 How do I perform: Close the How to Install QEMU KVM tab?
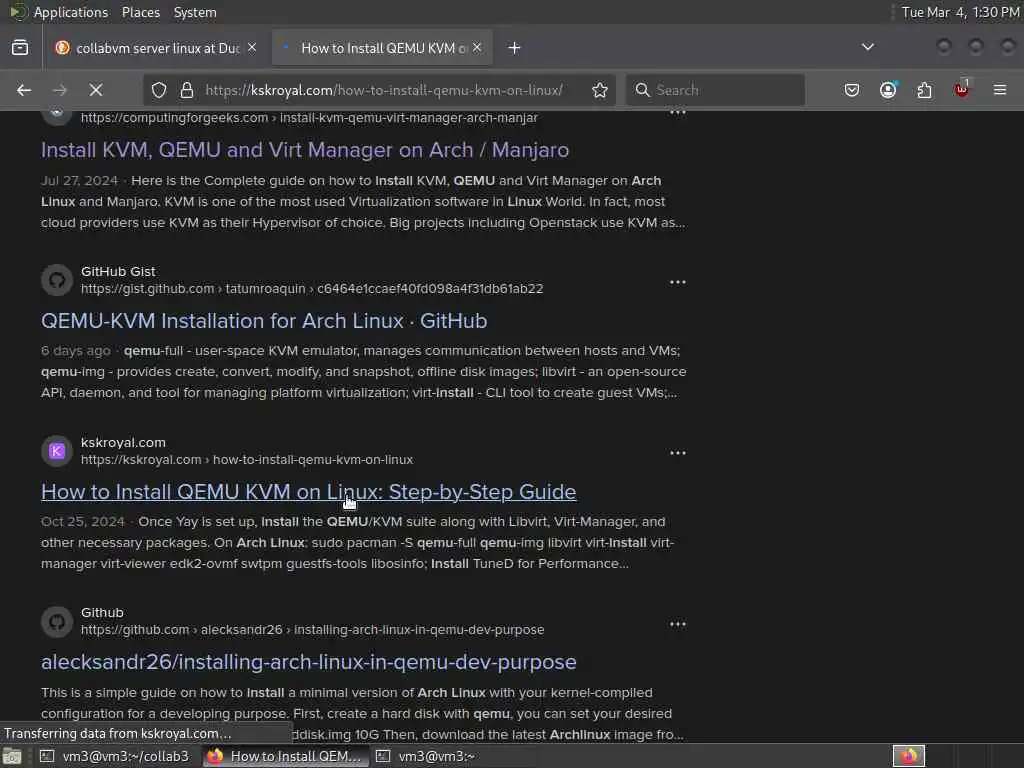[477, 48]
